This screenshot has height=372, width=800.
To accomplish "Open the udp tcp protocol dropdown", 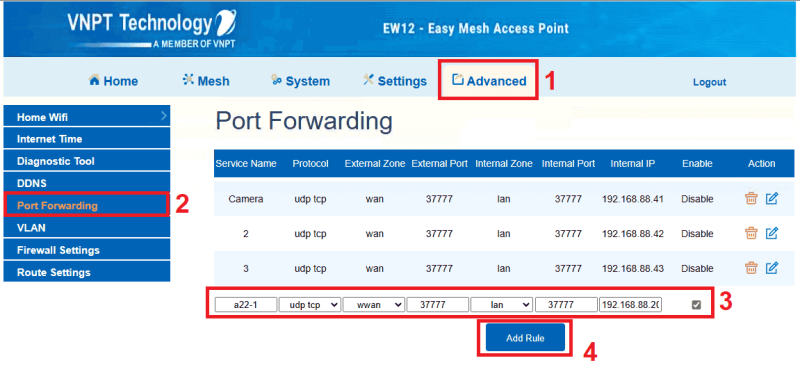I will coord(310,305).
